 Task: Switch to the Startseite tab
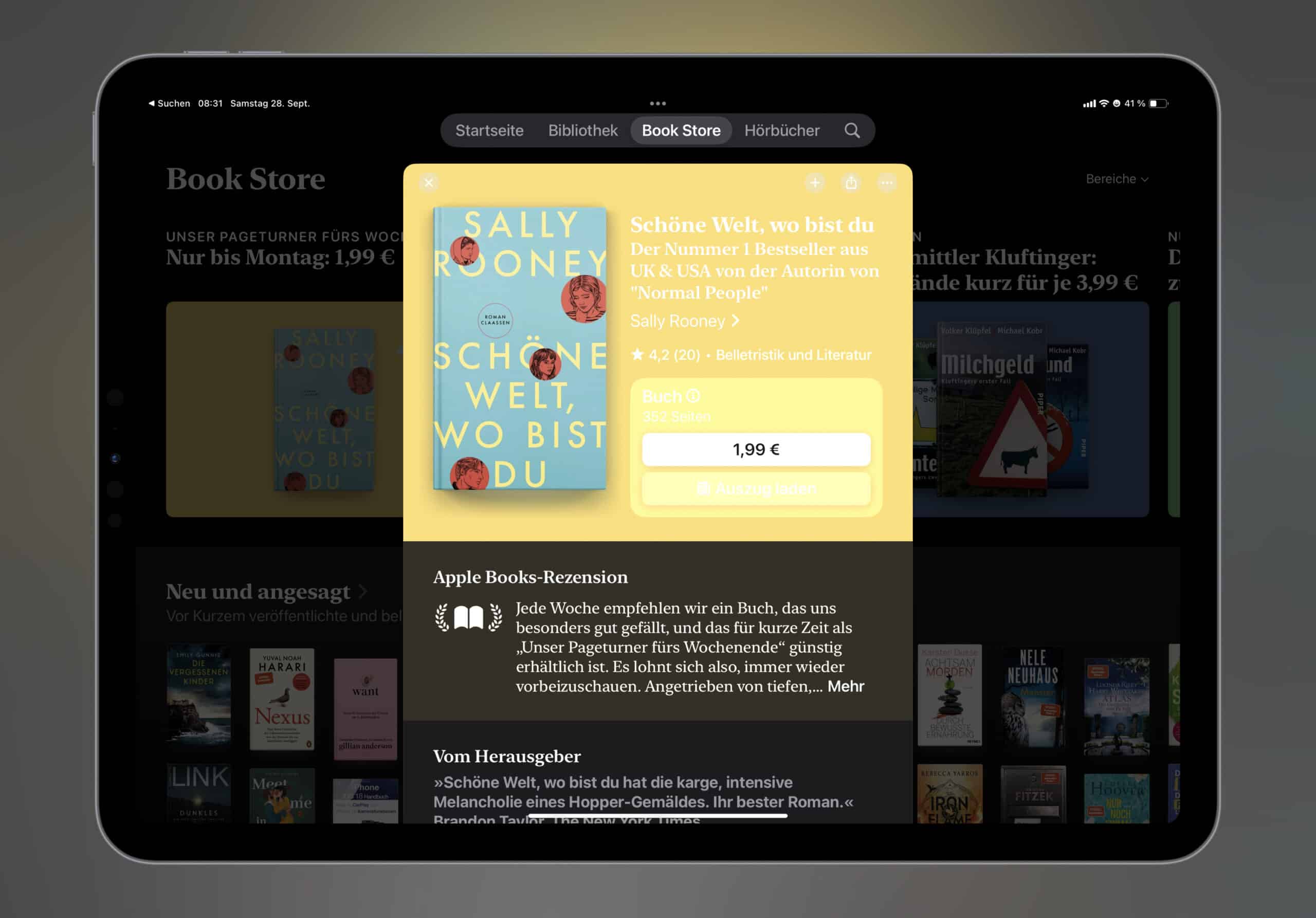tap(489, 131)
